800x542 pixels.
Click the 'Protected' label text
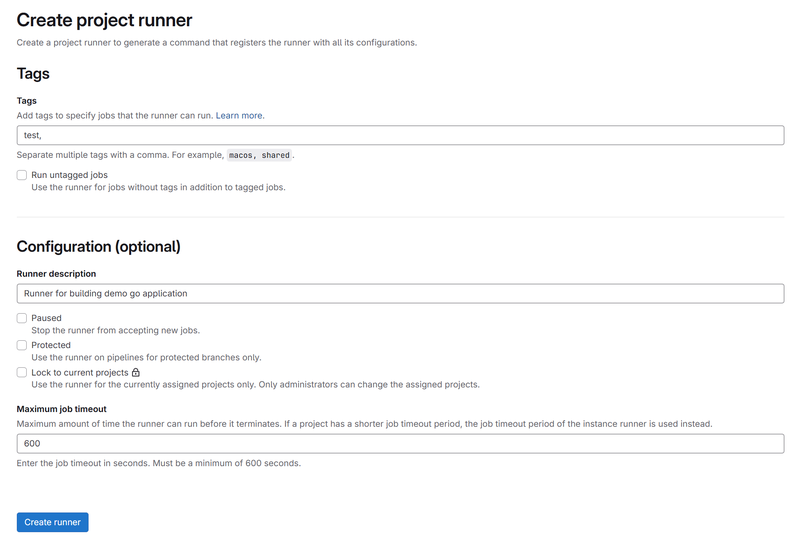pos(51,345)
